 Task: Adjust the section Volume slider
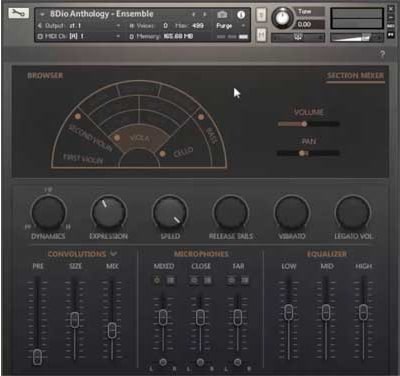pyautogui.click(x=308, y=124)
